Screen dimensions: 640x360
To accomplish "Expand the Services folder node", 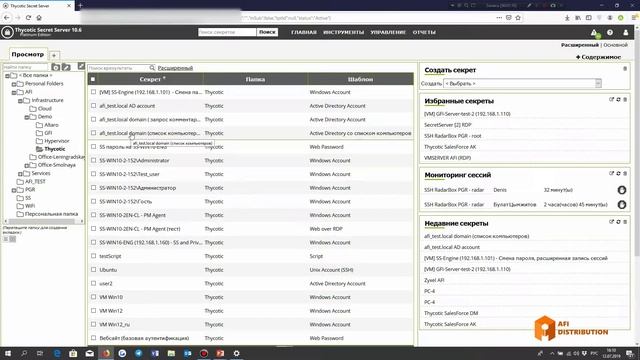I will click(x=20, y=173).
